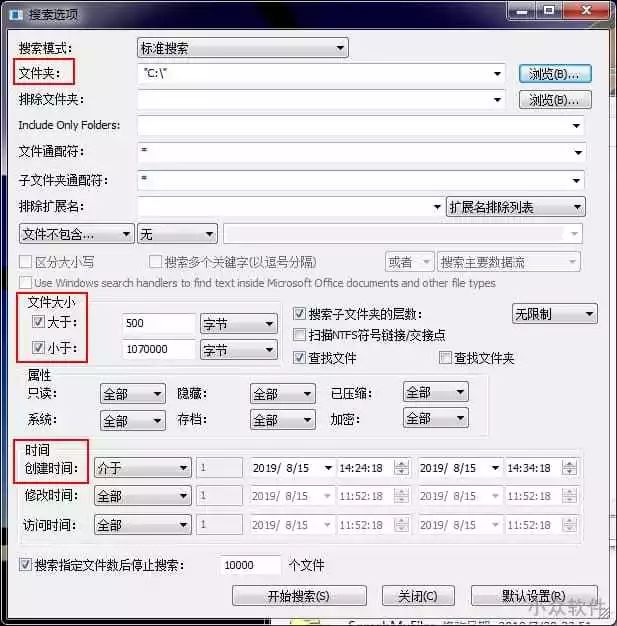The width and height of the screenshot is (617, 626).
Task: Open the 系统 attribute dropdown
Action: [133, 420]
